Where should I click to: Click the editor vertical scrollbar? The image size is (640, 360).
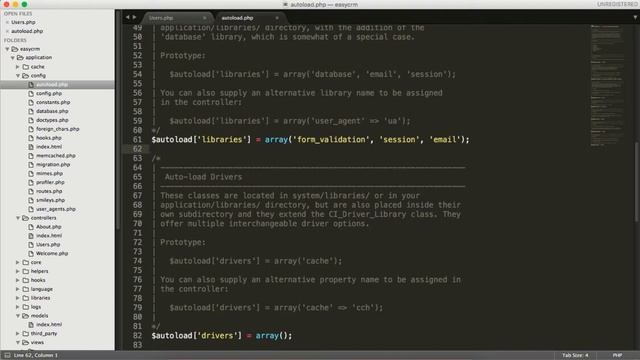(x=636, y=182)
